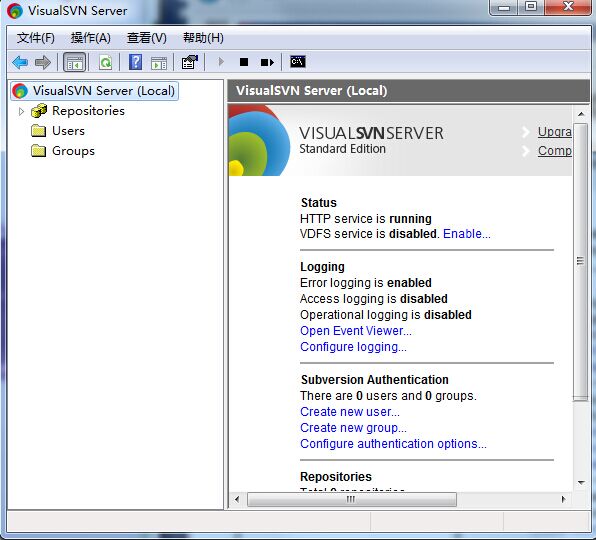
Task: Open the 操作(A) menu
Action: [90, 38]
